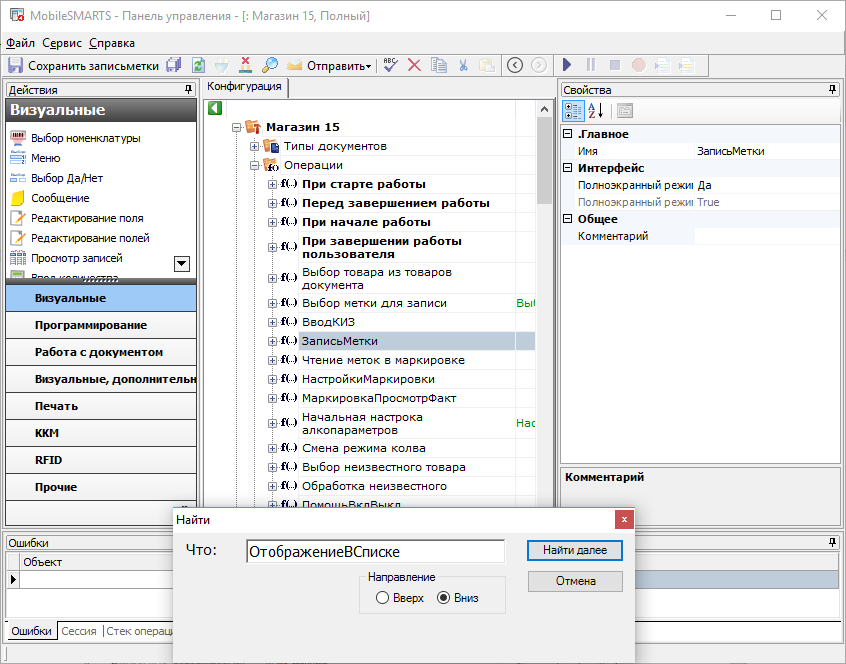Click the Найти далее button
The image size is (846, 664).
[575, 550]
